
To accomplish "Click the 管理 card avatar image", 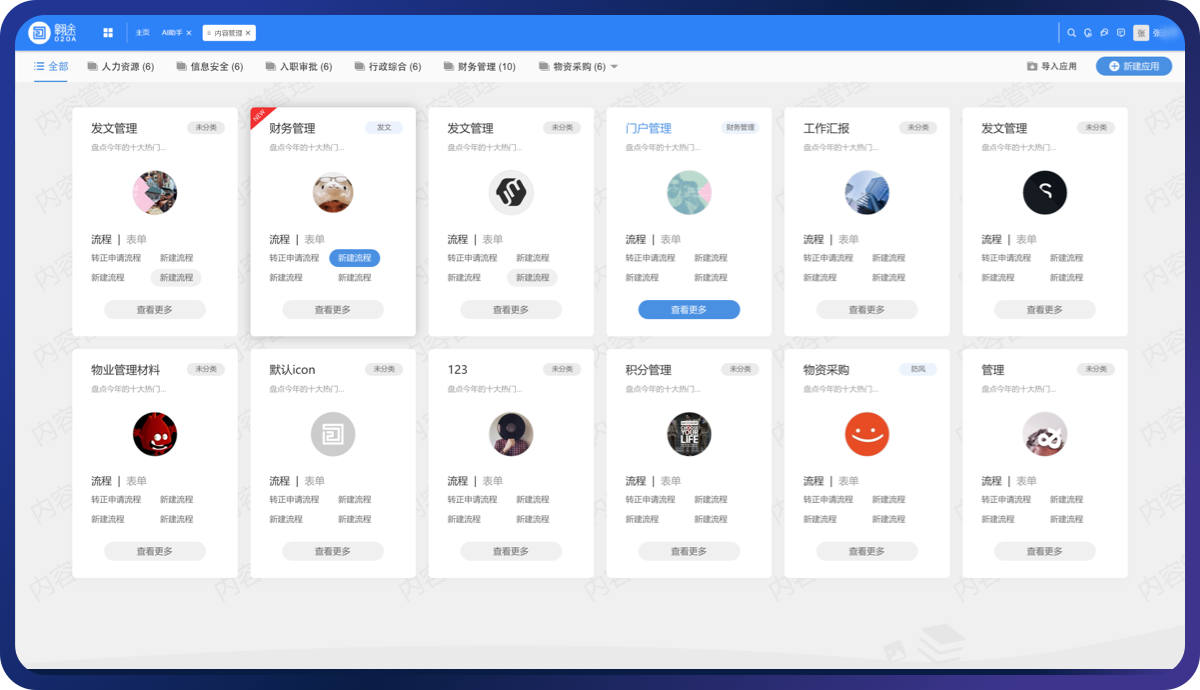I will click(x=1045, y=434).
